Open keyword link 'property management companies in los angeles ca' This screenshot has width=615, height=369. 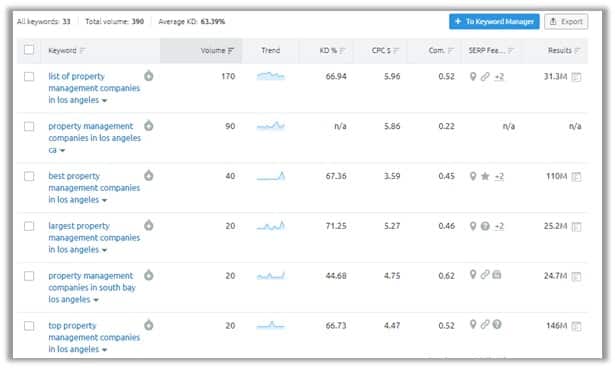(94, 138)
